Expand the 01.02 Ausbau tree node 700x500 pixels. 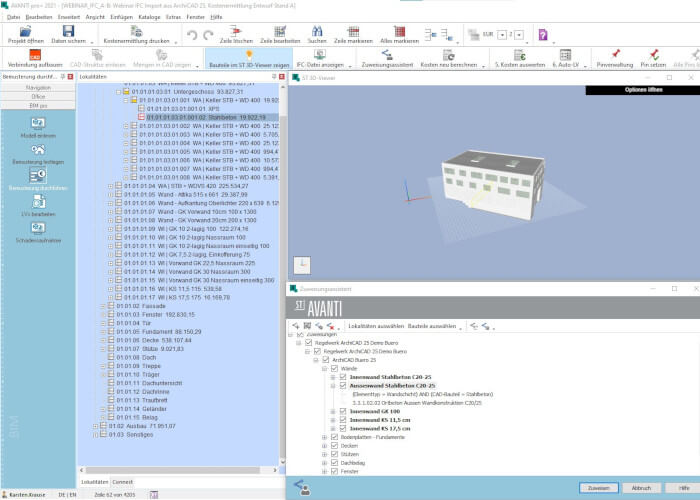[x=95, y=426]
